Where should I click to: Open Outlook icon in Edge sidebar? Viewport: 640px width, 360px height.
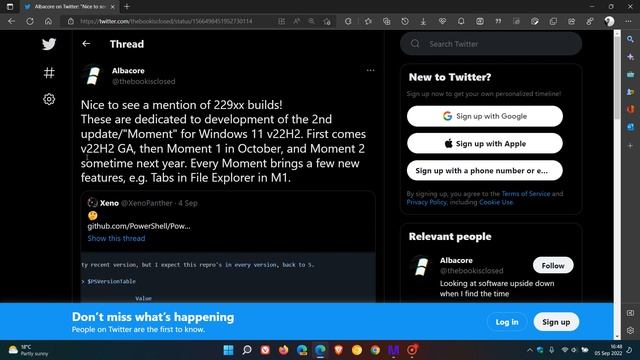point(631,127)
